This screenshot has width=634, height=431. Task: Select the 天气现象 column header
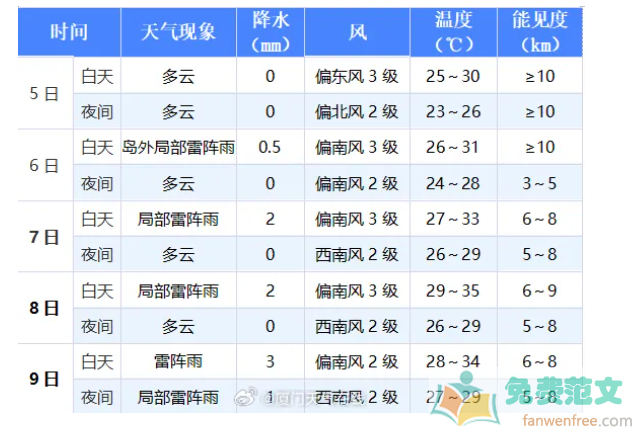point(177,32)
